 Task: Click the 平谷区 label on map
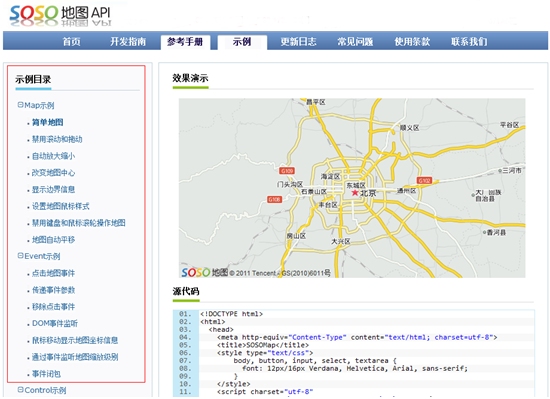509,125
